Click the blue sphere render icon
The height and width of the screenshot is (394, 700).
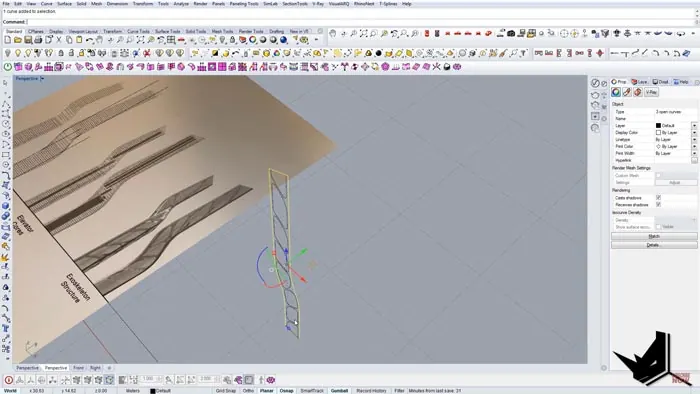[x=283, y=40]
